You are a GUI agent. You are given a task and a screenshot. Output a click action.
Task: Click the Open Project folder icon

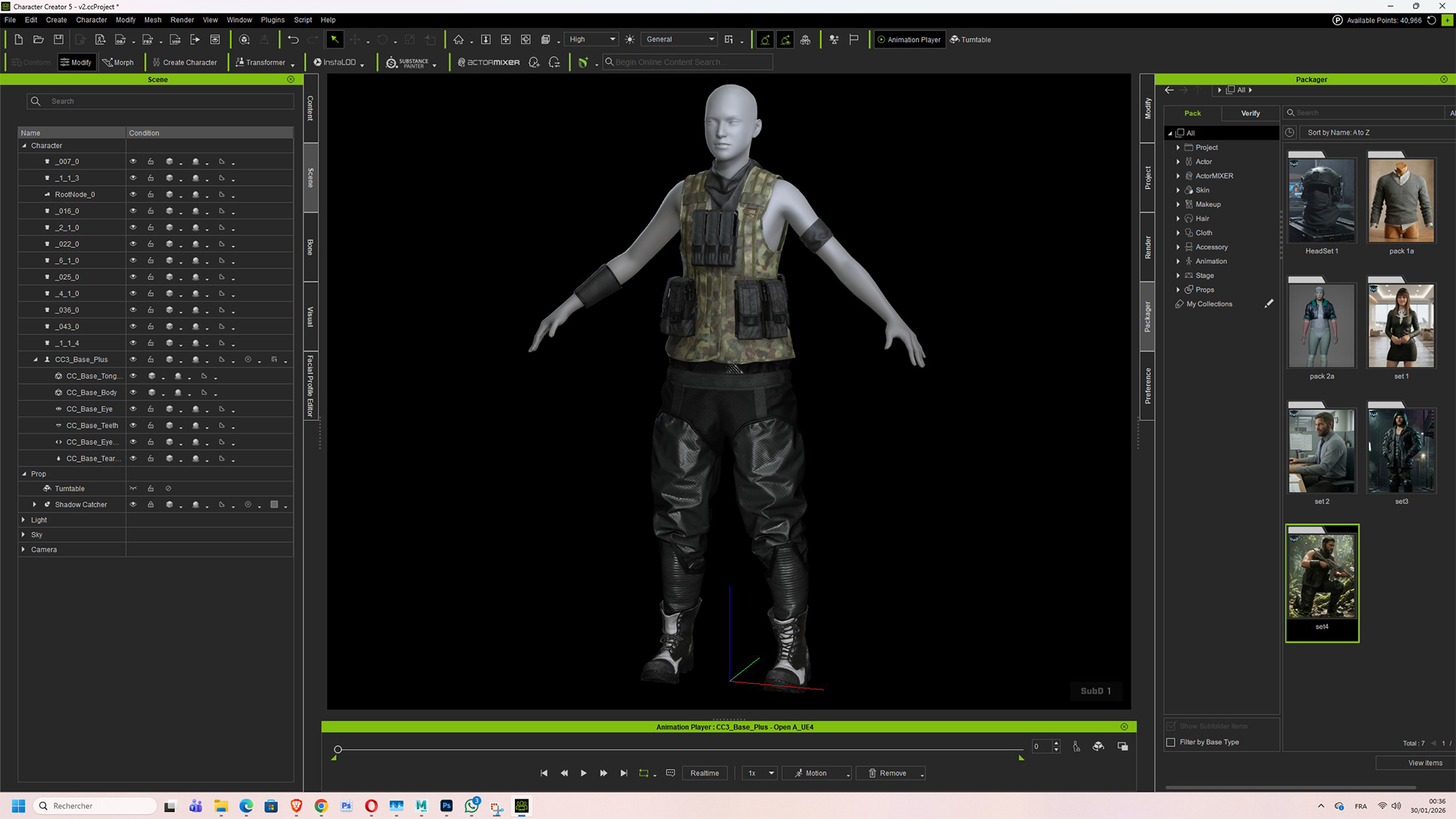click(x=38, y=39)
